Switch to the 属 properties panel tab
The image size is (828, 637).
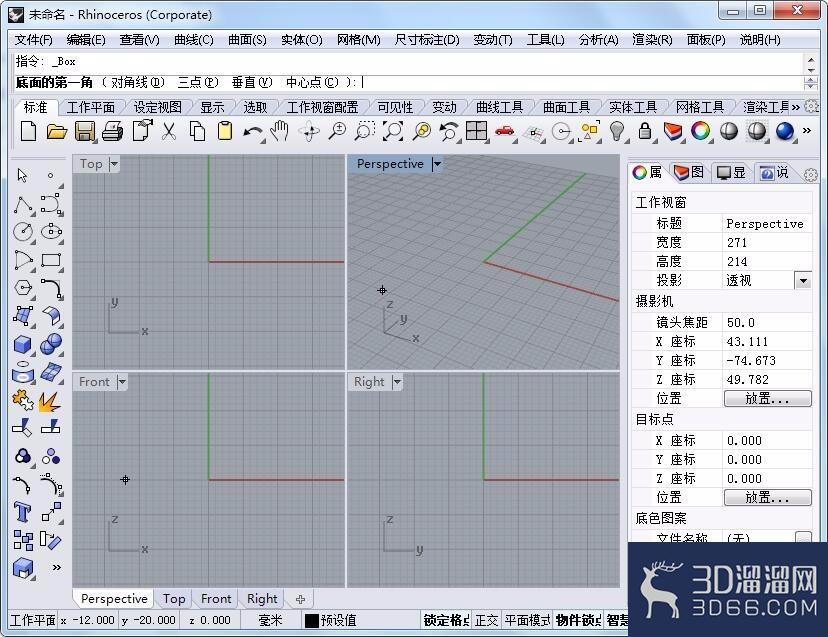(x=647, y=172)
